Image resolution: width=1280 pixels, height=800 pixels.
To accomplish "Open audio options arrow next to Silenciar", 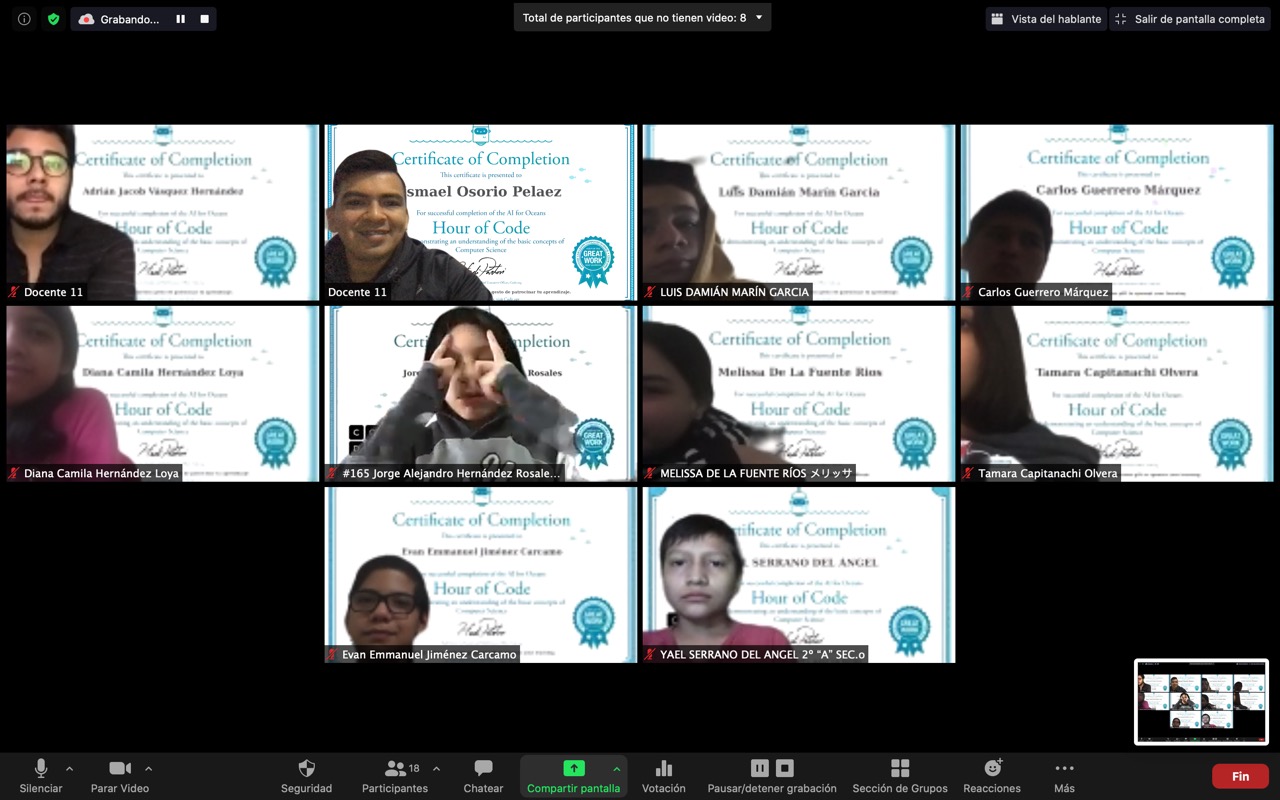I will [69, 769].
